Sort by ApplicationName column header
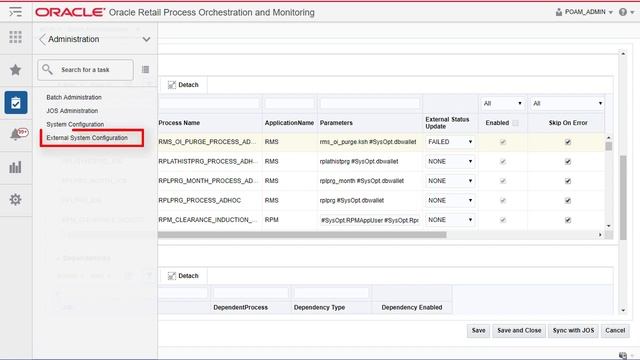The image size is (640, 360). tap(289, 123)
